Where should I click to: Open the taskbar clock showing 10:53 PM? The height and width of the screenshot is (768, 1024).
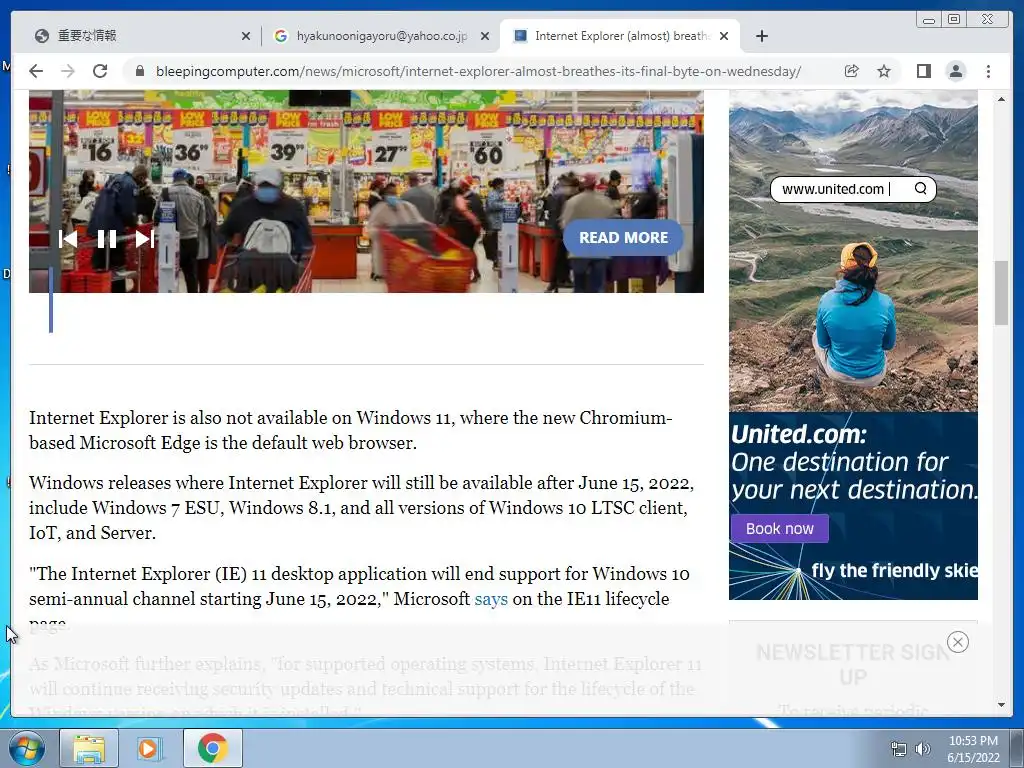973,749
